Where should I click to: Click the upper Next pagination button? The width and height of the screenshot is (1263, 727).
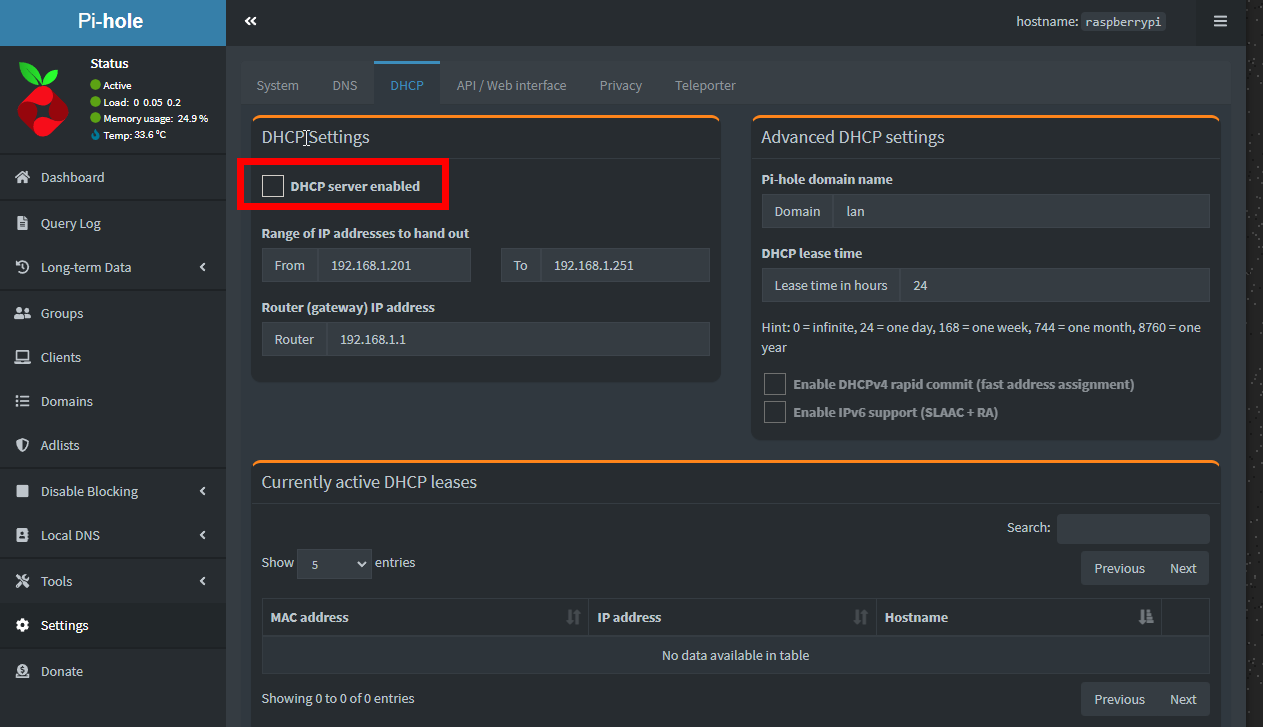(x=1183, y=568)
